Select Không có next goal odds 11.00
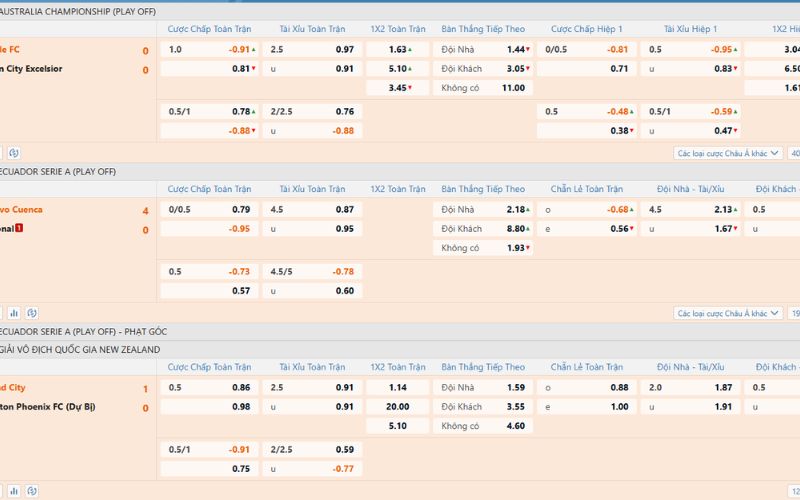Image resolution: width=800 pixels, height=500 pixels. coord(512,88)
